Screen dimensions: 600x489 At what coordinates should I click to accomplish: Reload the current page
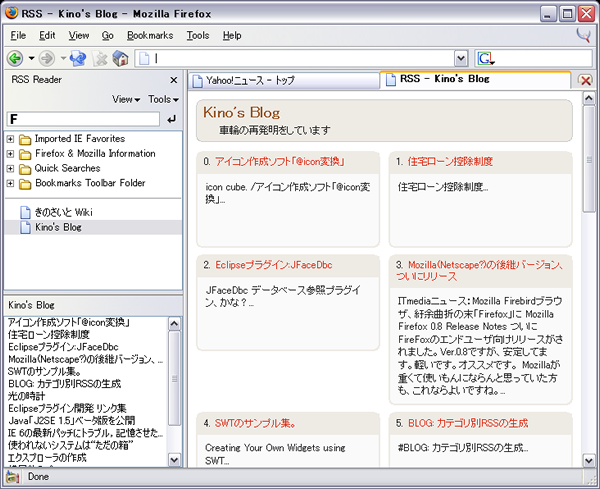78,59
